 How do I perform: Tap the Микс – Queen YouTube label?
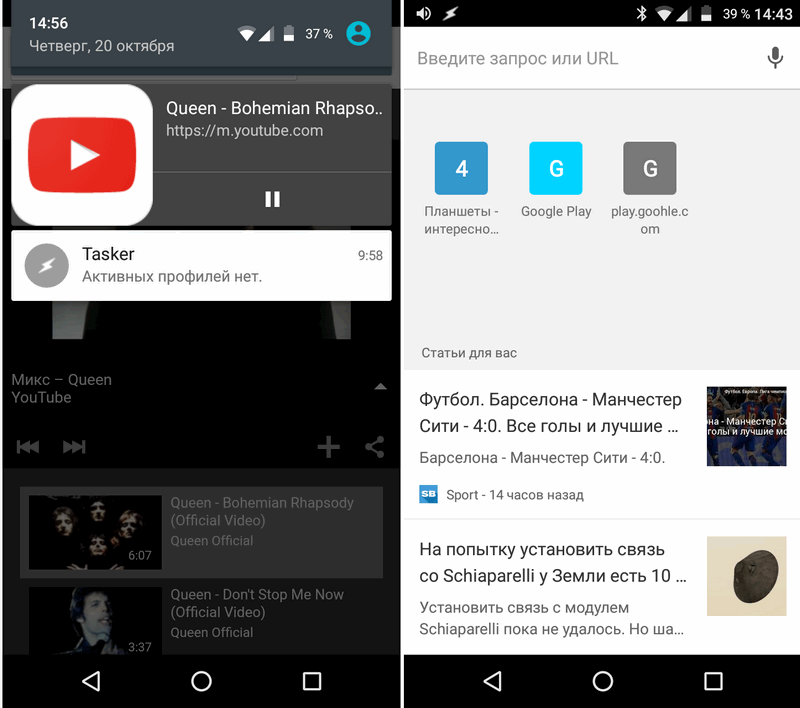coord(62,388)
